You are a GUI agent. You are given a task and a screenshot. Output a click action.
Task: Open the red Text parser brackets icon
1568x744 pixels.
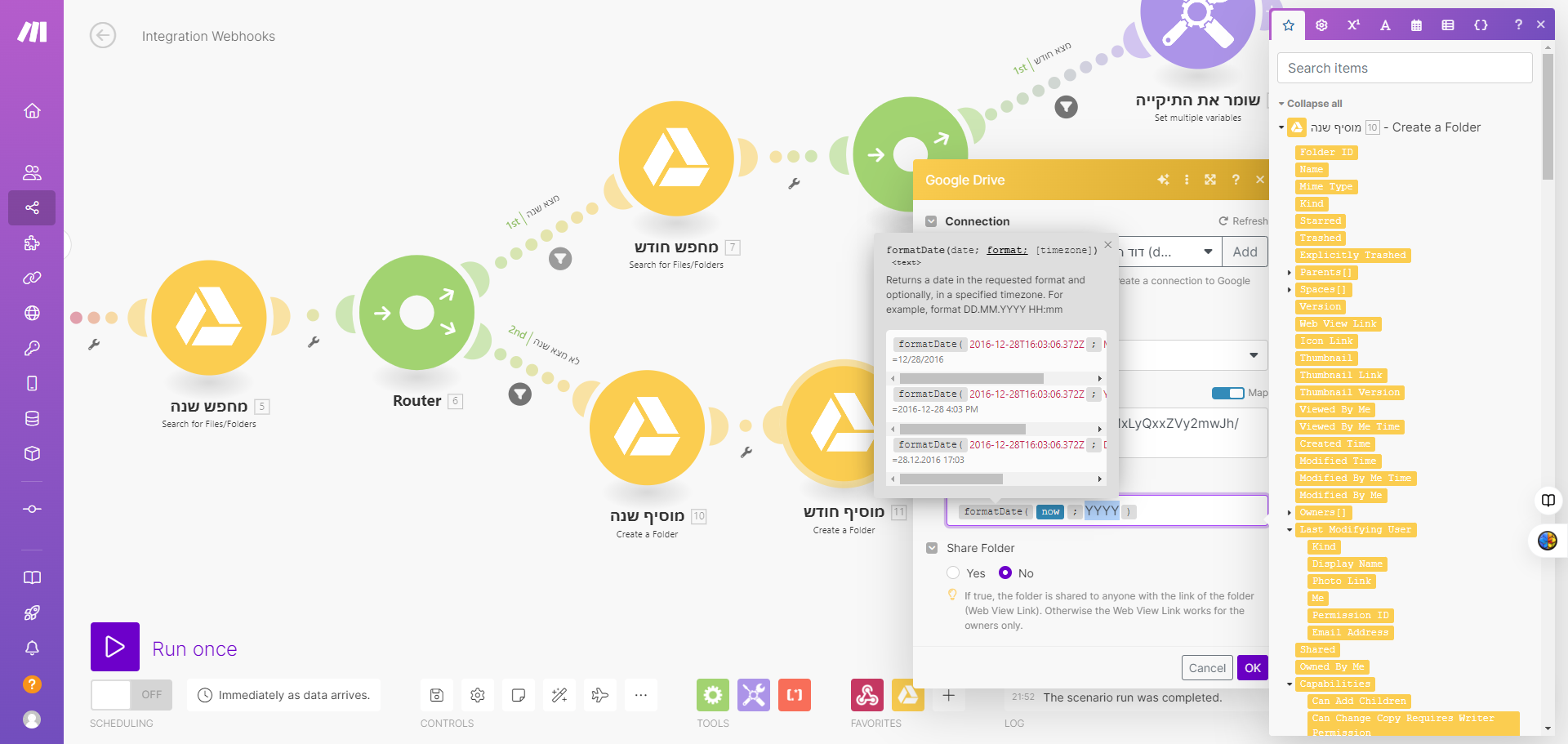coord(795,695)
